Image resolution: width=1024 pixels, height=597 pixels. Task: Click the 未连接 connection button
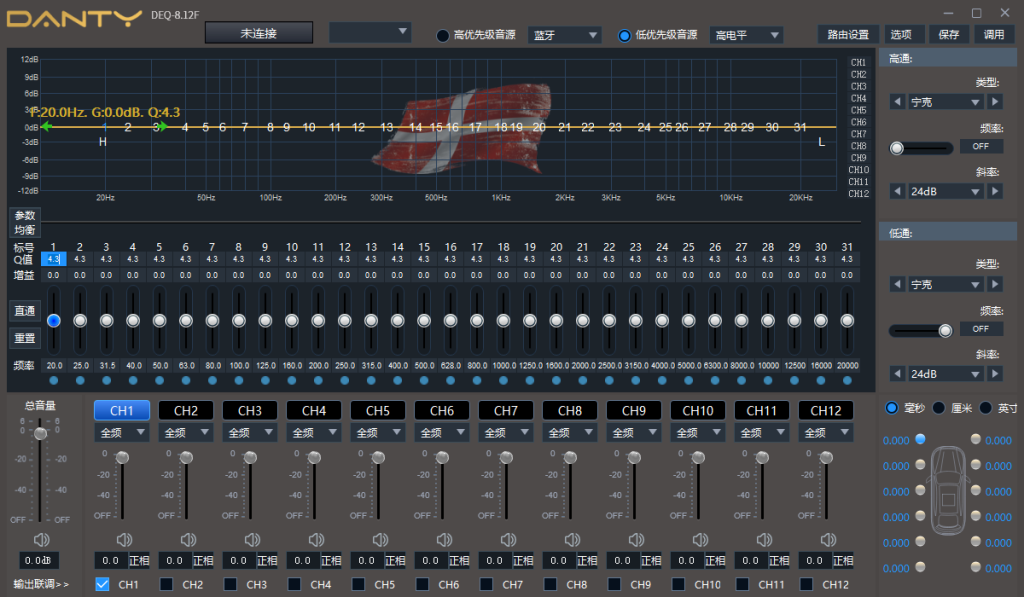click(259, 33)
